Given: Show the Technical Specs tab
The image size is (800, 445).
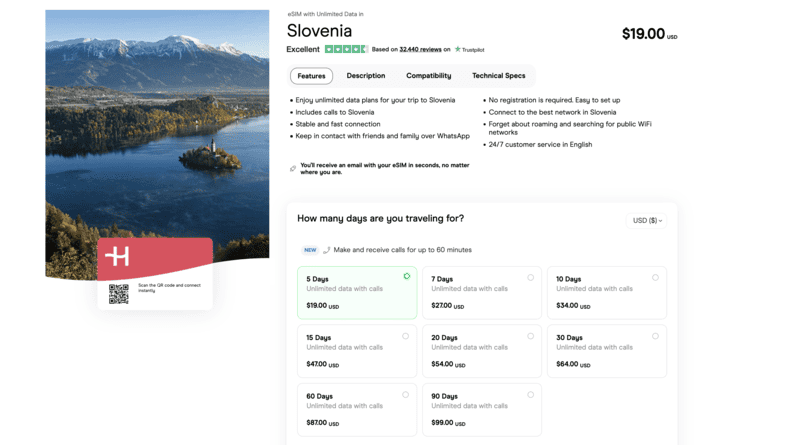Looking at the screenshot, I should [499, 76].
